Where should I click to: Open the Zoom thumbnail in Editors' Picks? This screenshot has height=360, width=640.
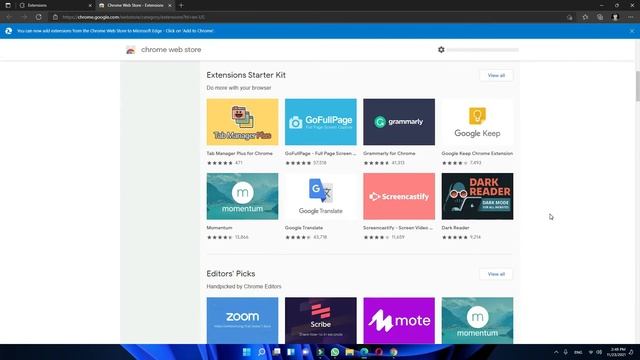coord(242,320)
